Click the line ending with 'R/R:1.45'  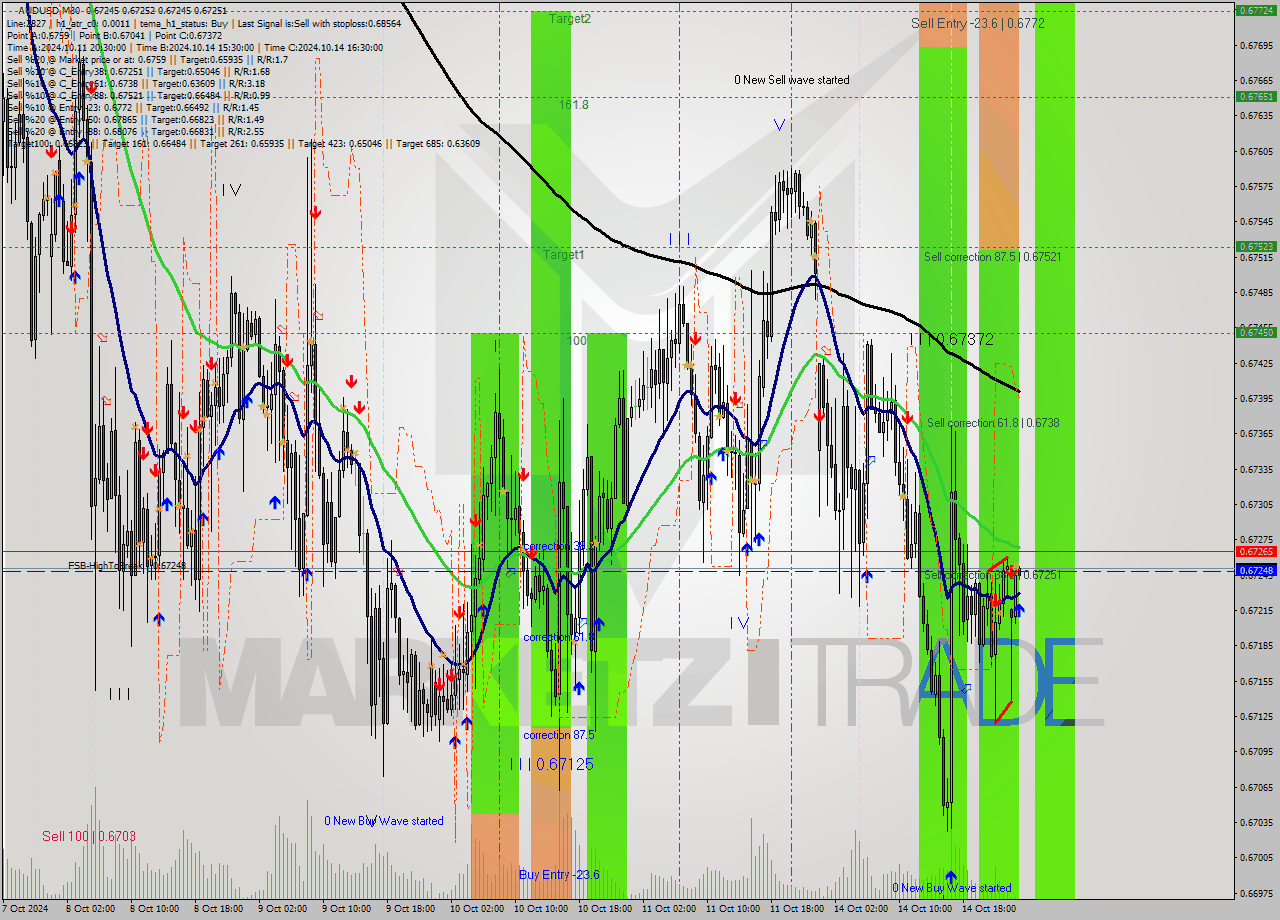[133, 108]
